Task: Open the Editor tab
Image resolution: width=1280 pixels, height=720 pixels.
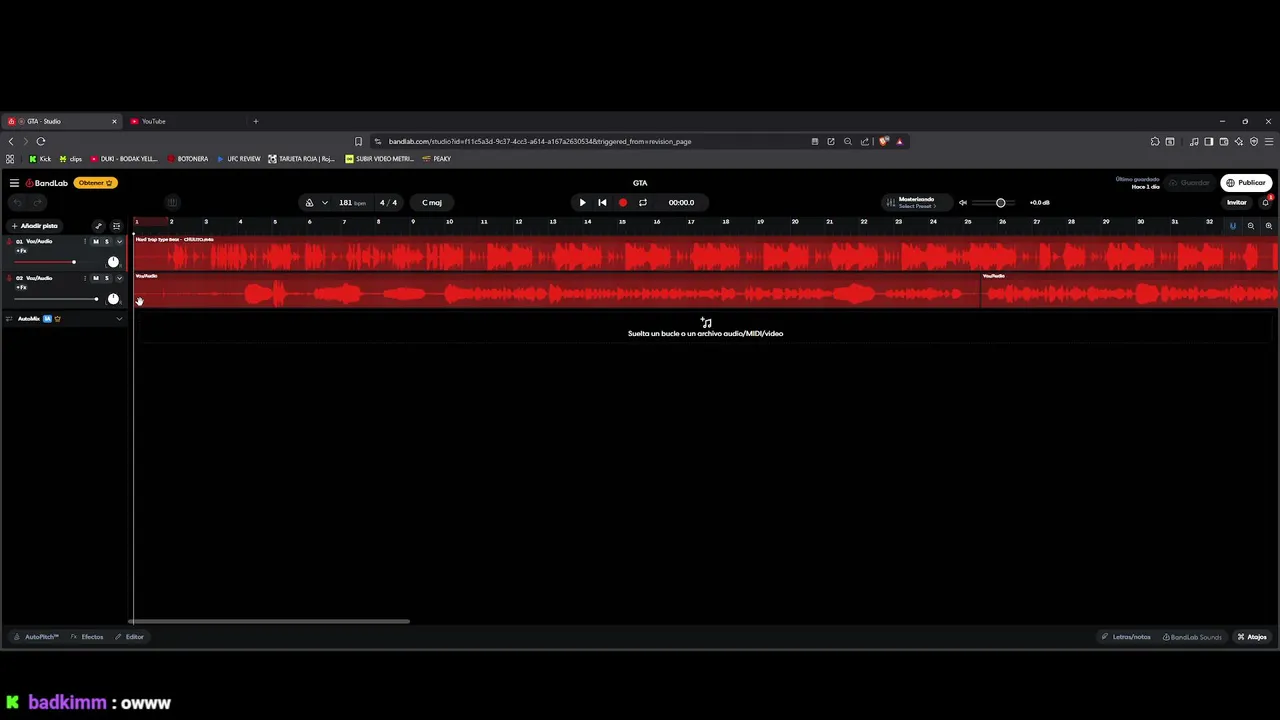Action: tap(130, 637)
